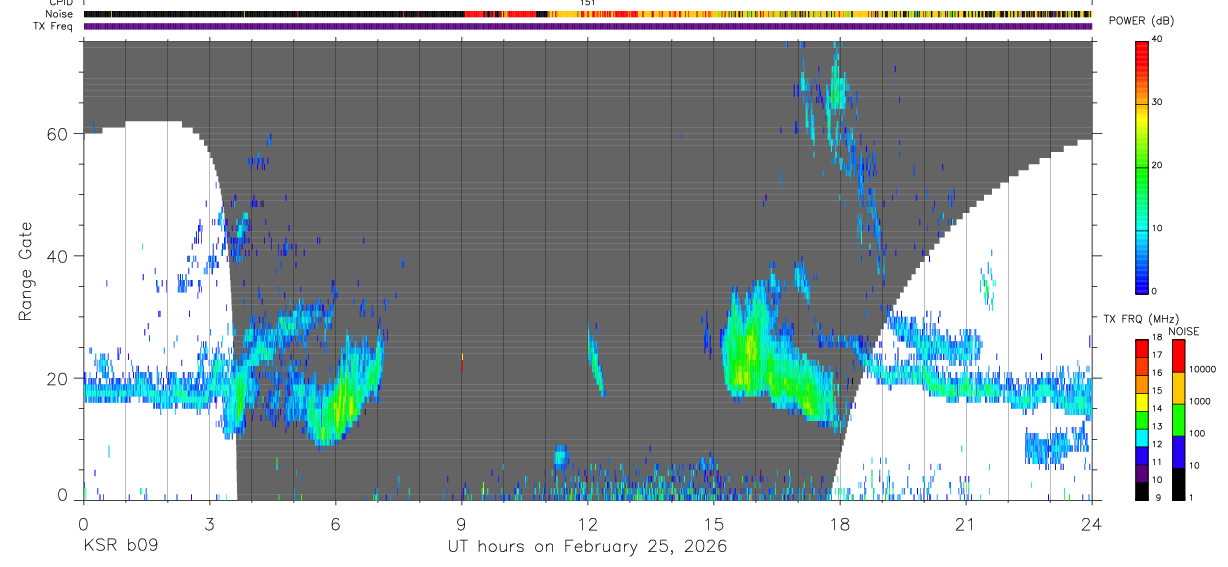This screenshot has height=567, width=1228.
Task: Pick the blue bottom region of power colorbar
Action: coord(1141,275)
